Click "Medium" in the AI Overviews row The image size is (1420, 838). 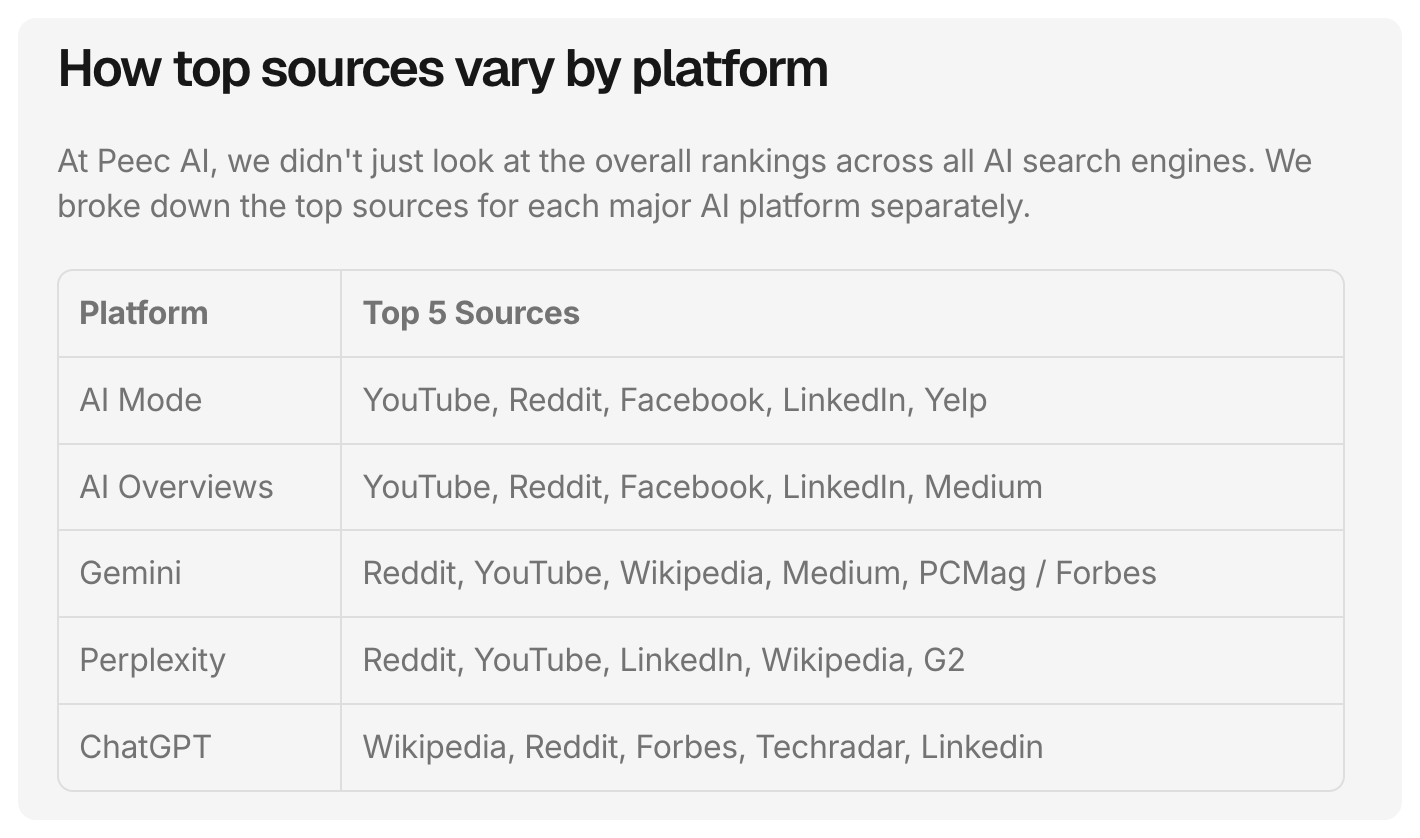983,487
